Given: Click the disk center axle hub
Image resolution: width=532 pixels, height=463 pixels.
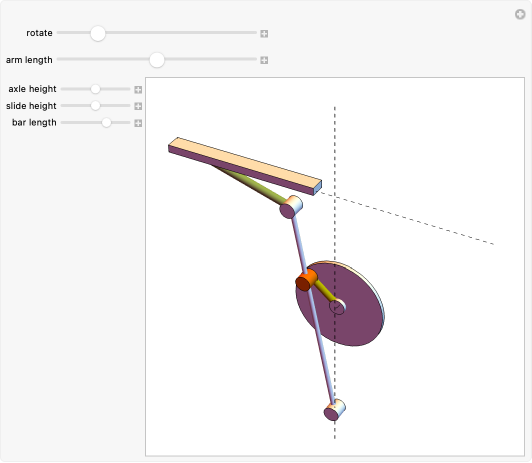Looking at the screenshot, I should click(338, 307).
